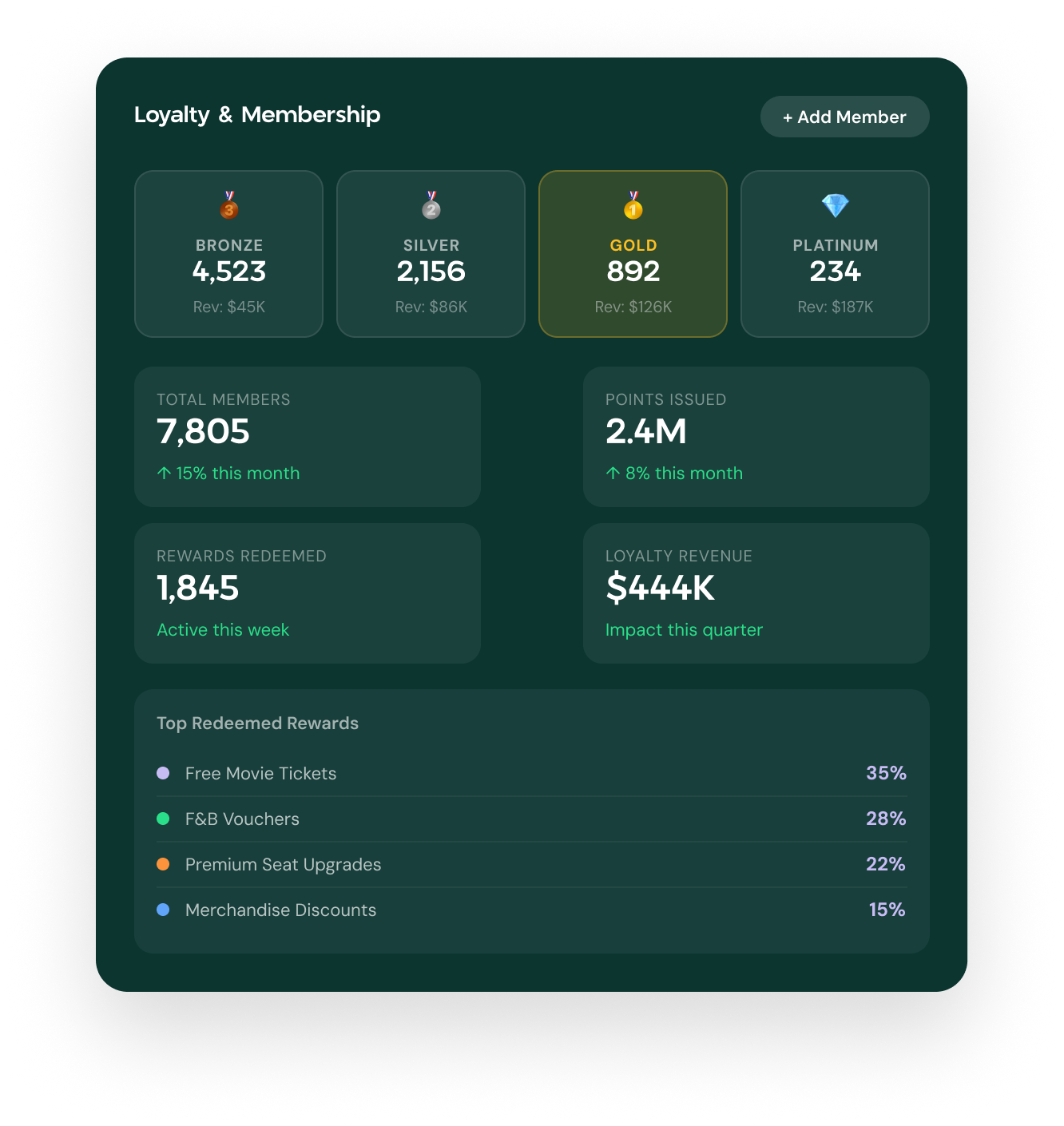
Task: Select the Silver tier revenue text
Action: (x=431, y=307)
